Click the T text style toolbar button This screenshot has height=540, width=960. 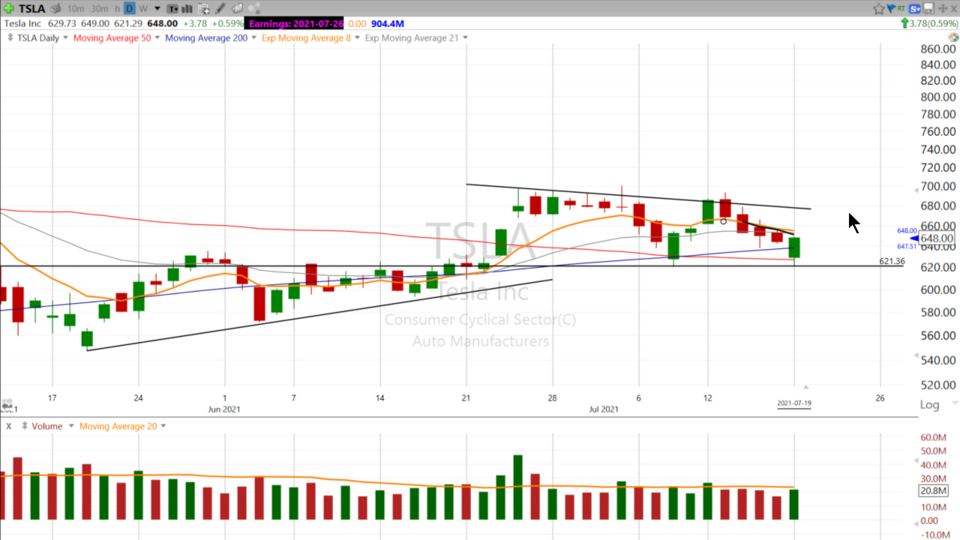coord(173,9)
